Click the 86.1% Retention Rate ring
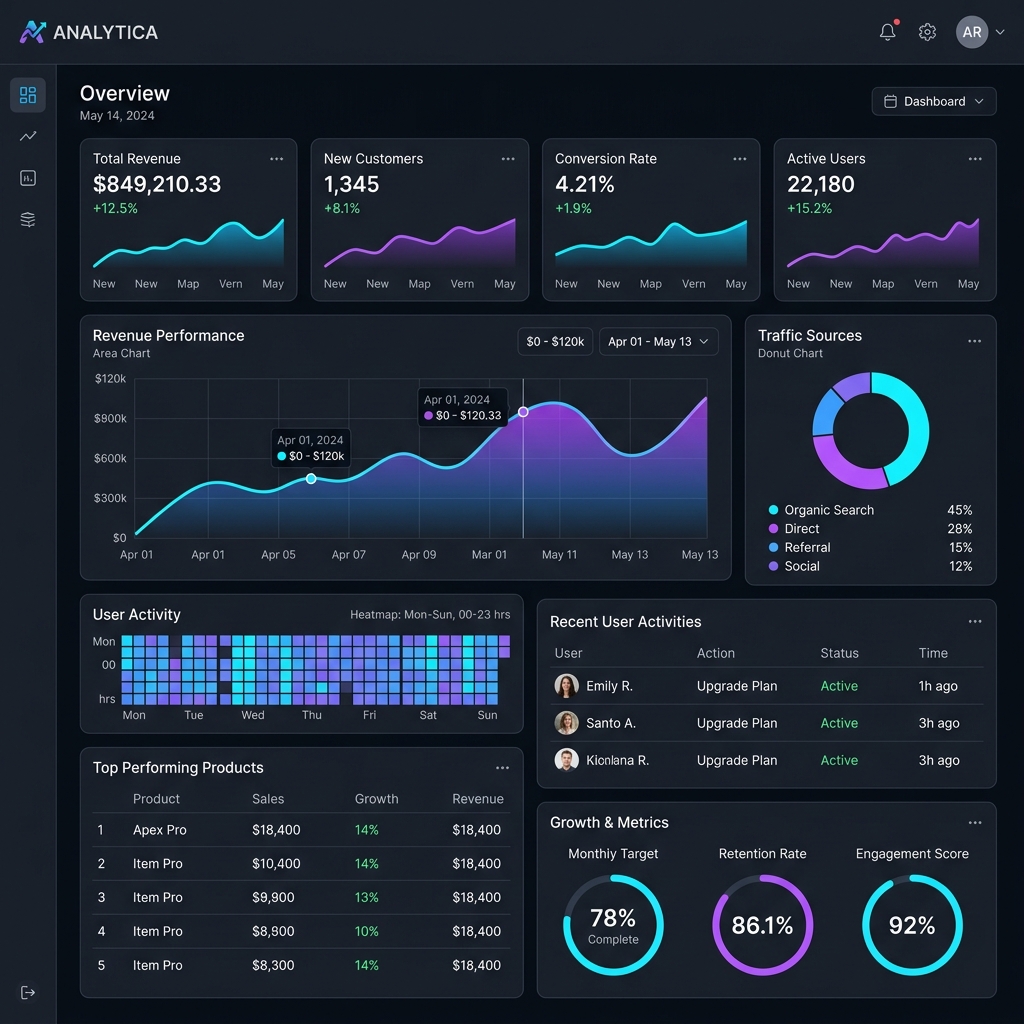This screenshot has height=1024, width=1024. 762,925
